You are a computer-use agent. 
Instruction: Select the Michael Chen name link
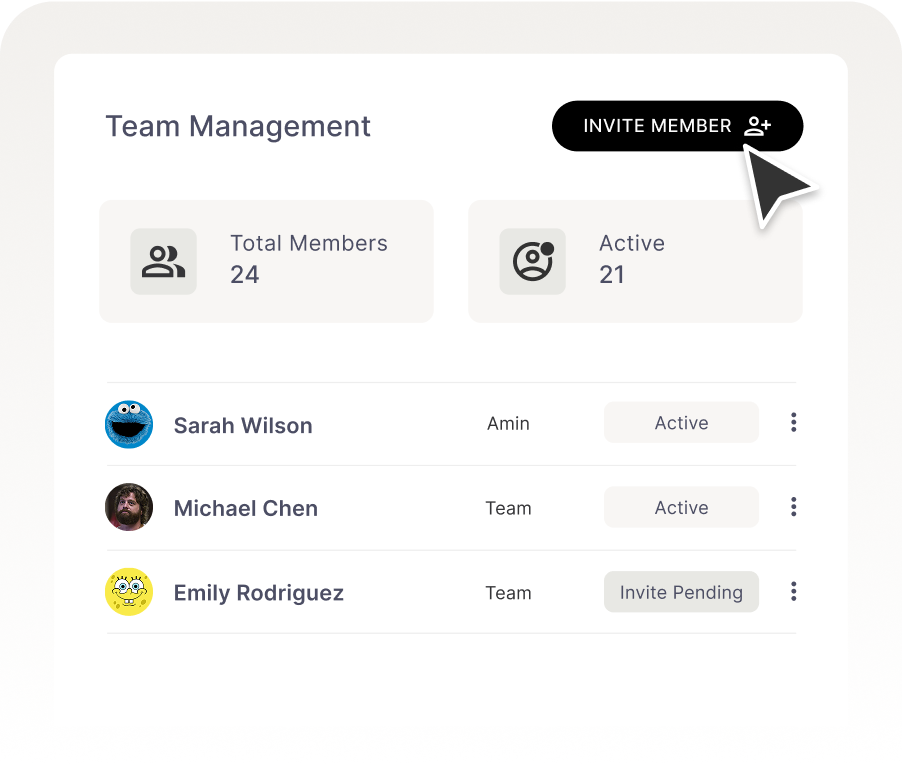(x=246, y=508)
